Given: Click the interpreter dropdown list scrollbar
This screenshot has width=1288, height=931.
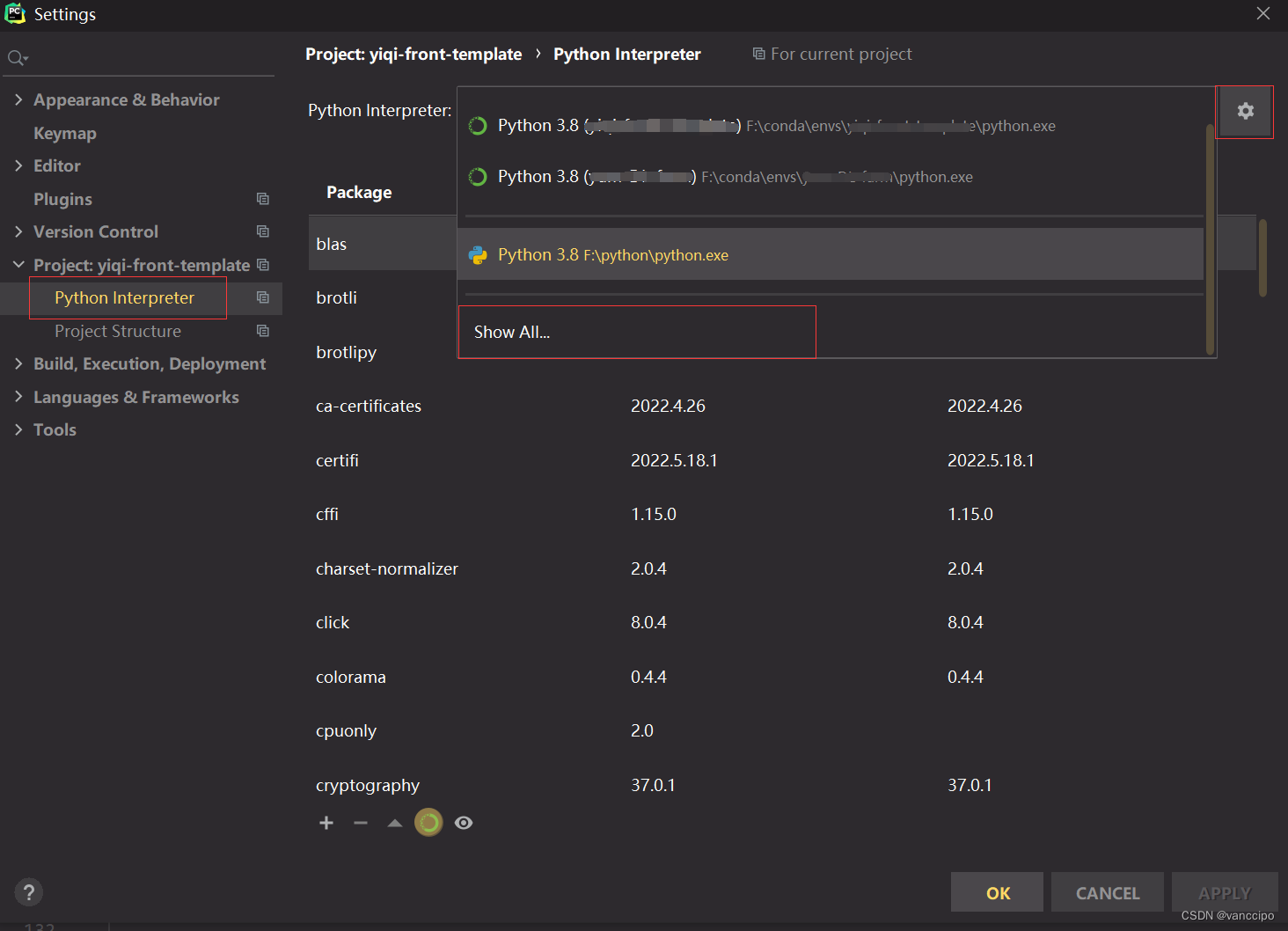Looking at the screenshot, I should [1210, 238].
